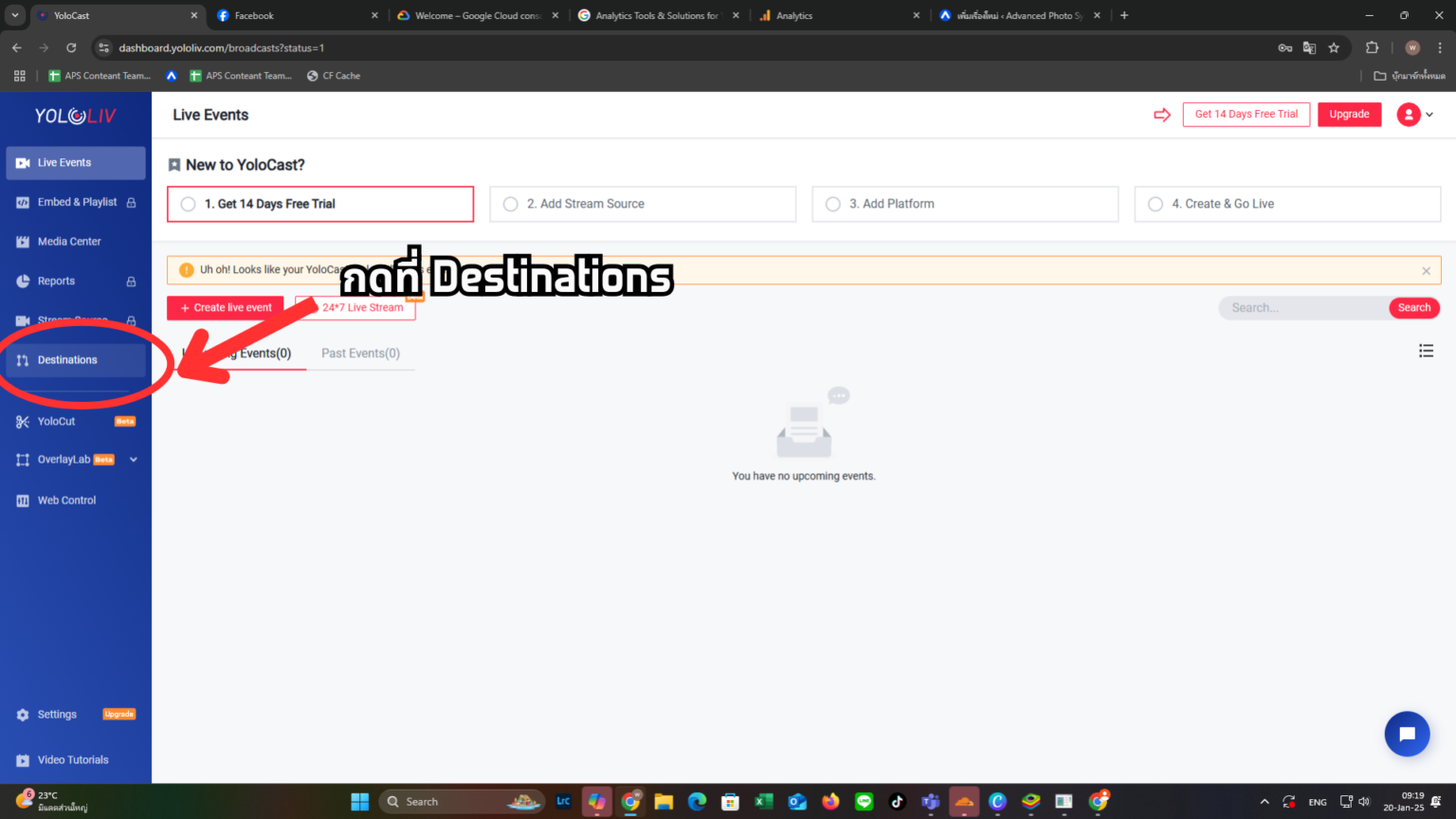Switch to Analytics browser tab
This screenshot has height=819, width=1456.
839,15
